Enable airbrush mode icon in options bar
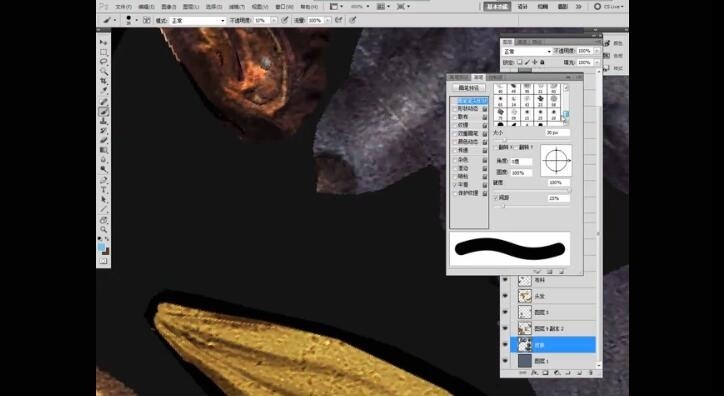Image resolution: width=724 pixels, height=396 pixels. click(x=339, y=20)
